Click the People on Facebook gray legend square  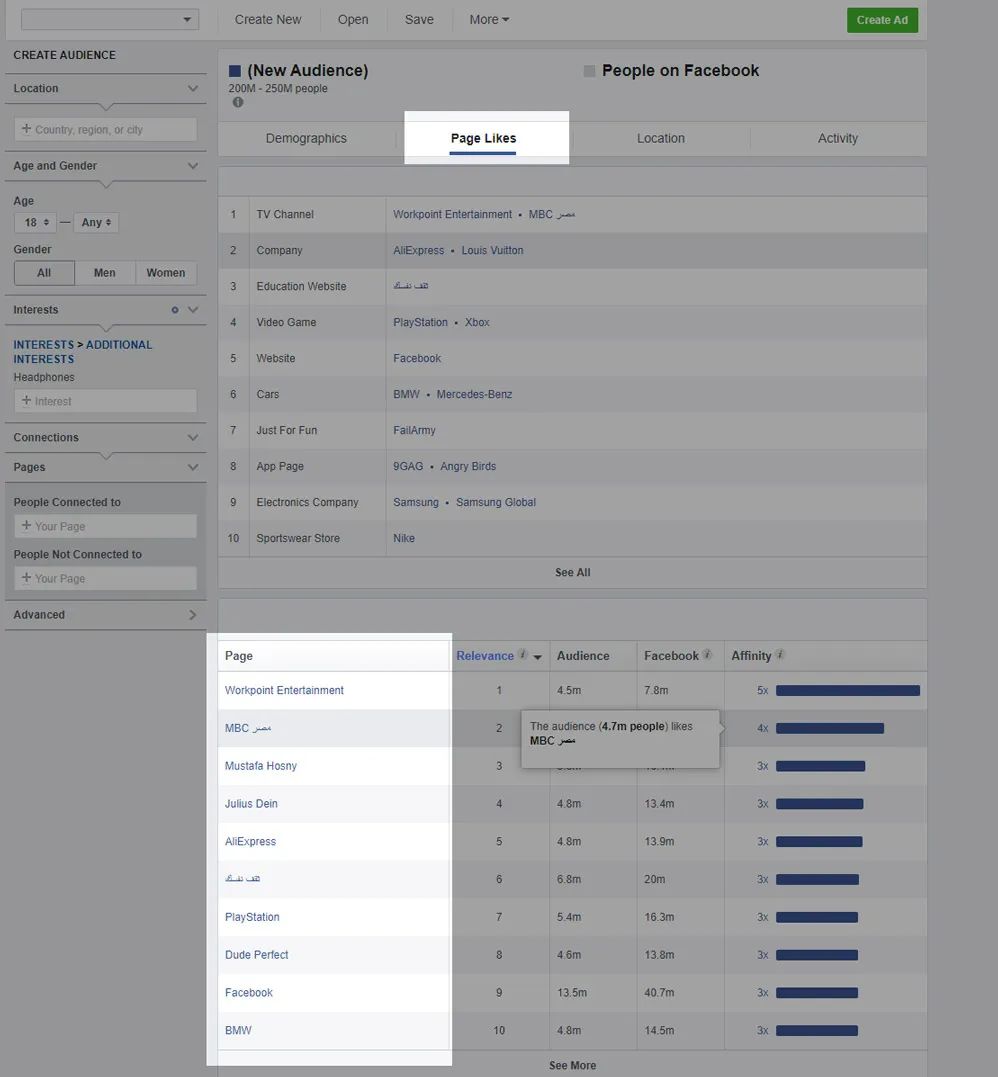point(589,71)
